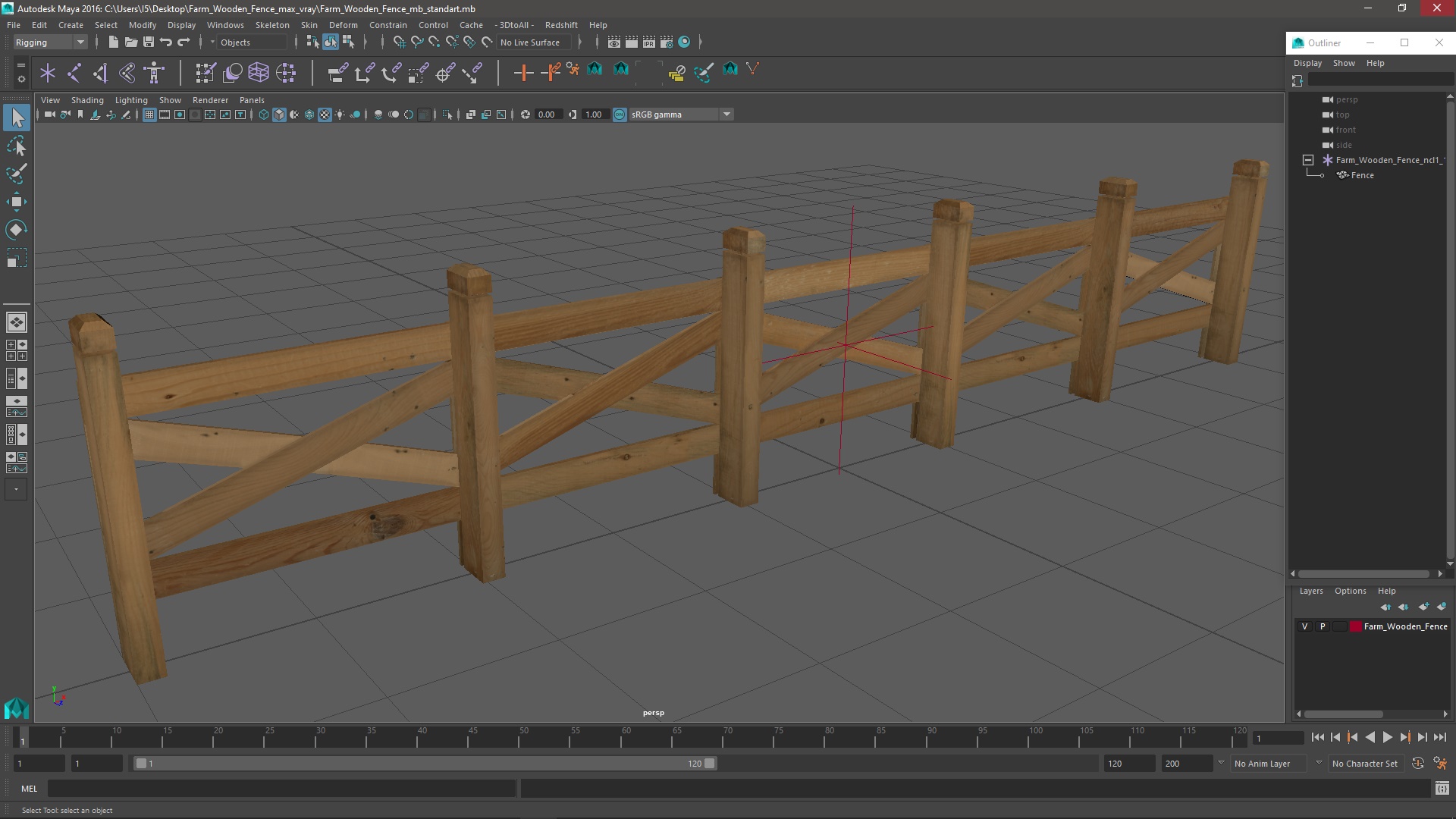Open the Rigging menu set dropdown
The image size is (1456, 819).
click(x=50, y=42)
